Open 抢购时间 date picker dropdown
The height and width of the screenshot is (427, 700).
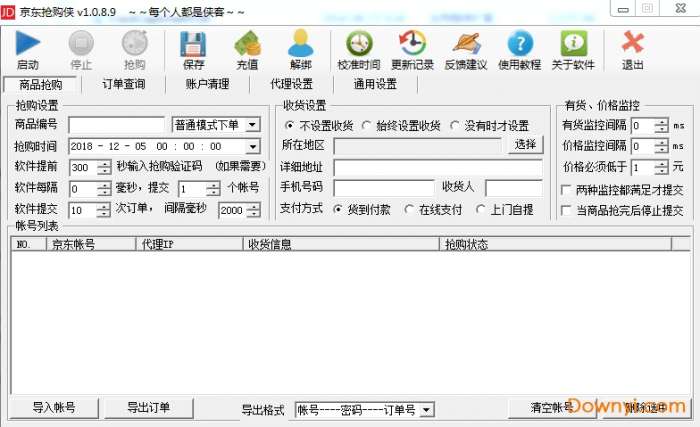pos(253,147)
